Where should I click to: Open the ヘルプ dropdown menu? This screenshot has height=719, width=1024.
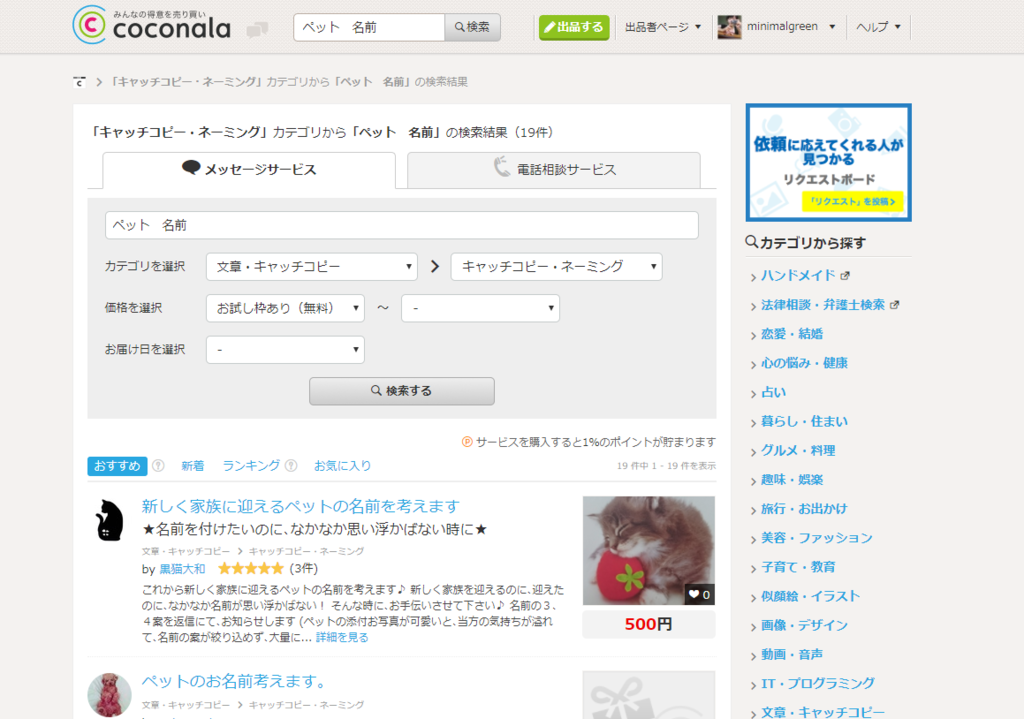878,27
